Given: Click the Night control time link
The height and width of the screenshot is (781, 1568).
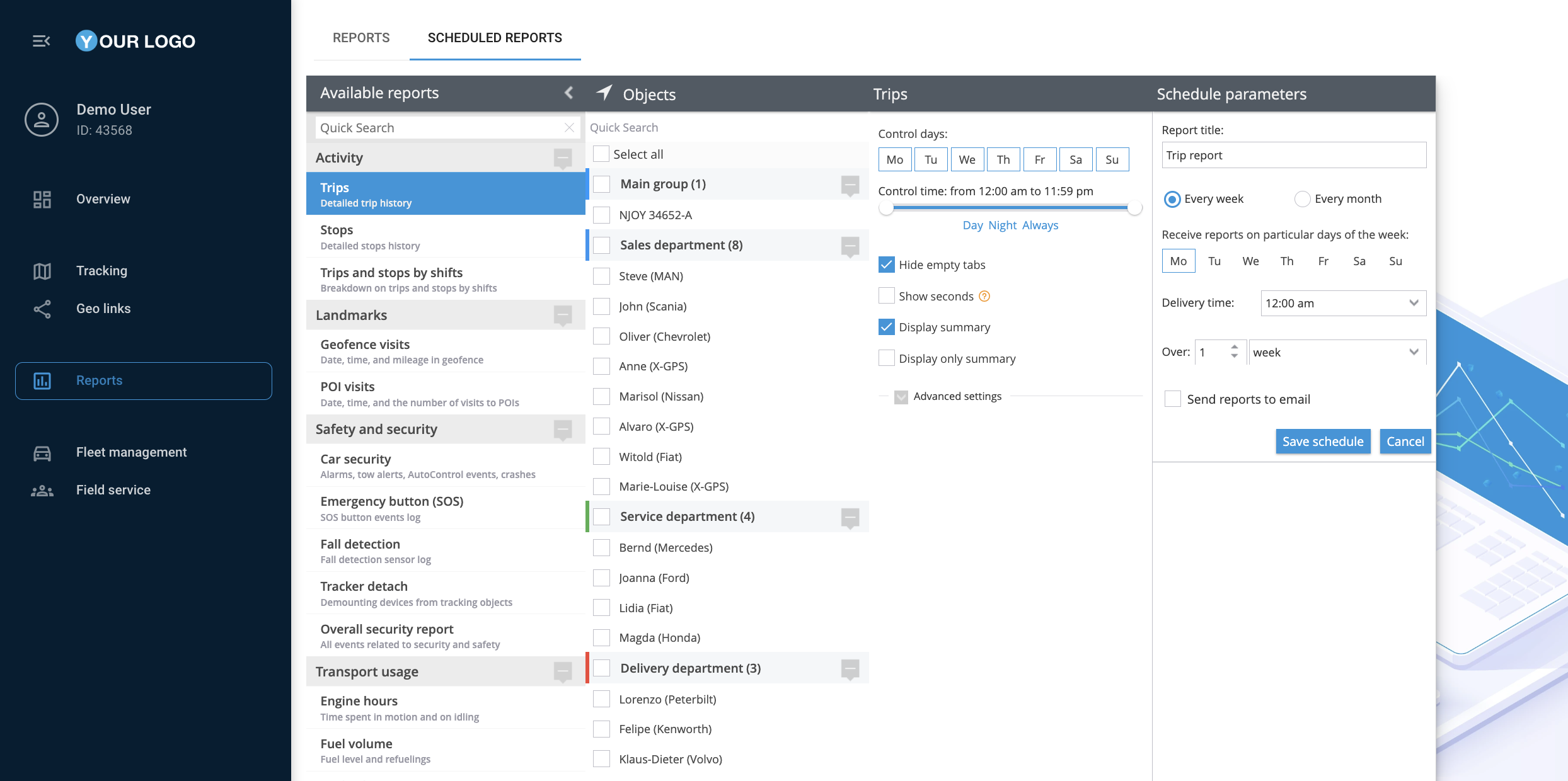Looking at the screenshot, I should [1002, 225].
